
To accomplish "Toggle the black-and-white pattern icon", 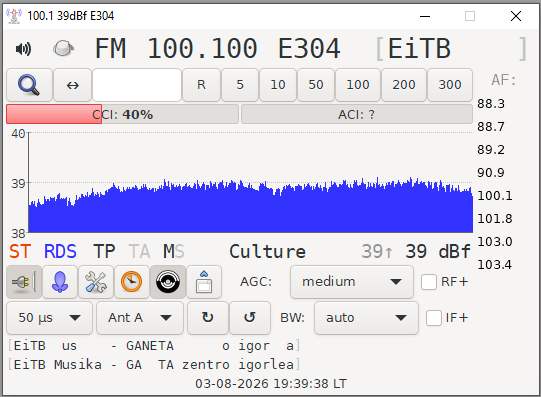I will coord(168,282).
